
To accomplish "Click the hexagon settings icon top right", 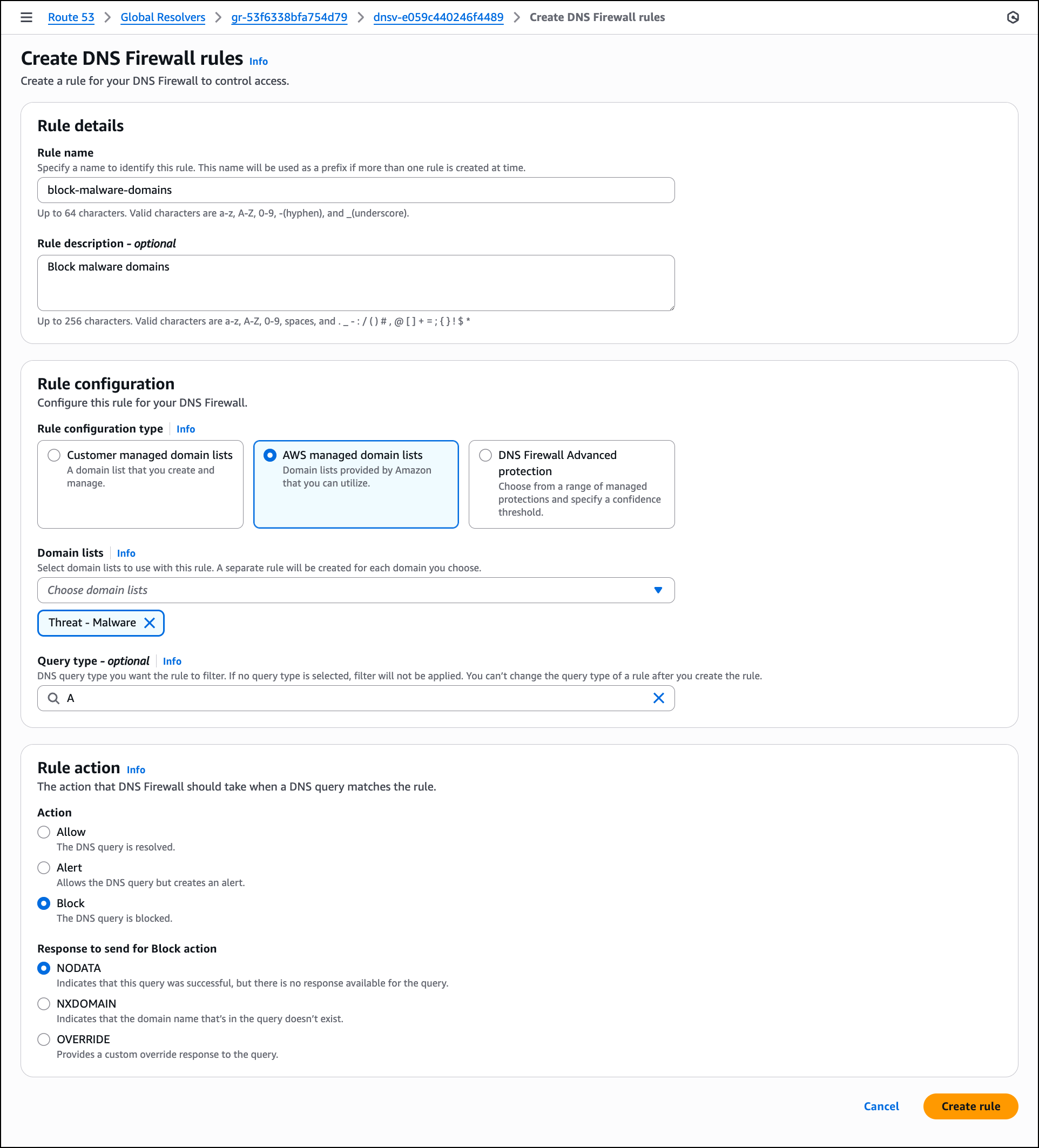I will coord(1012,17).
